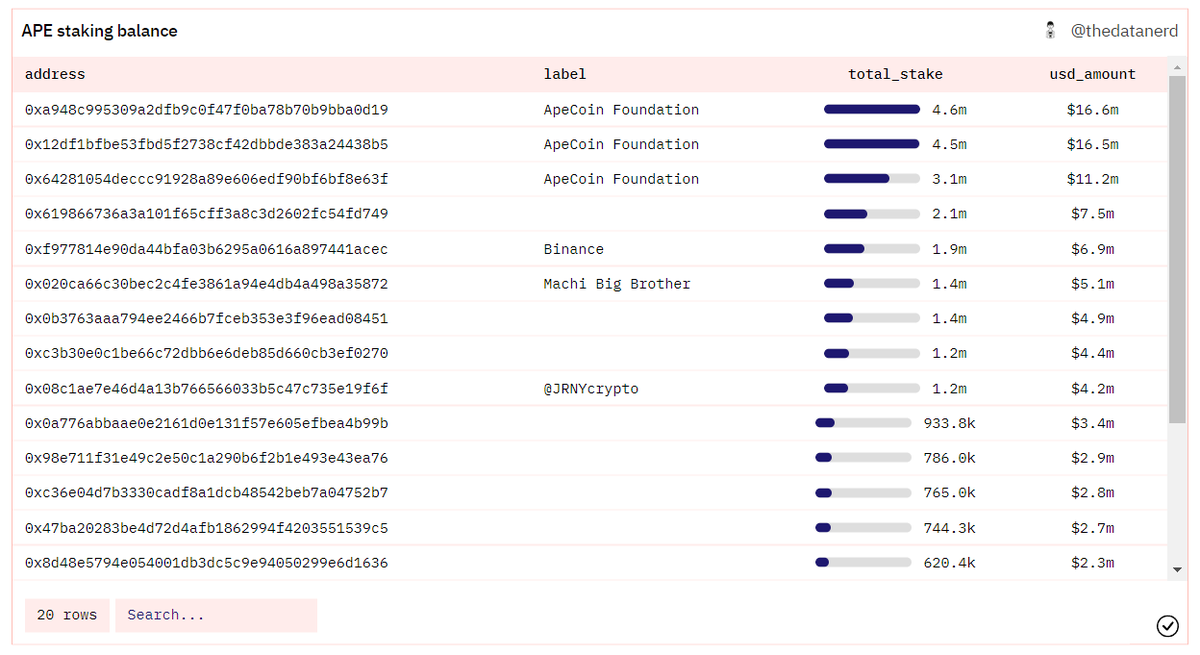1200x655 pixels.
Task: Click the Binance labeled row
Action: tap(400, 248)
